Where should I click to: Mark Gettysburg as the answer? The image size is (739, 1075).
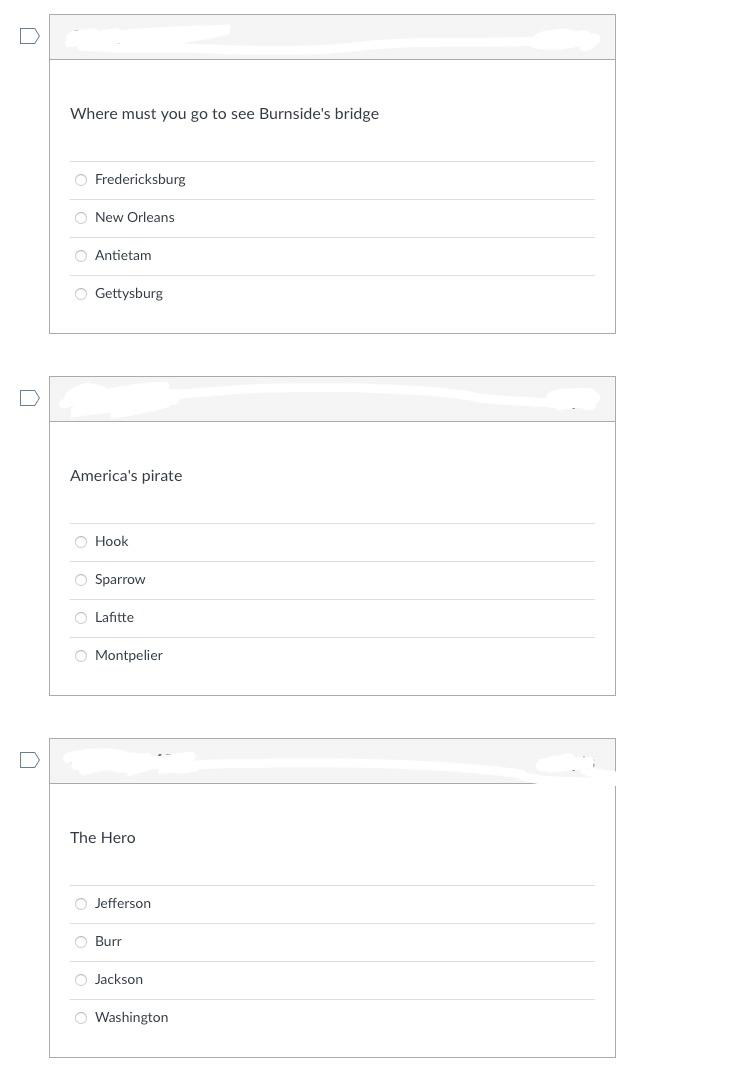click(x=81, y=294)
